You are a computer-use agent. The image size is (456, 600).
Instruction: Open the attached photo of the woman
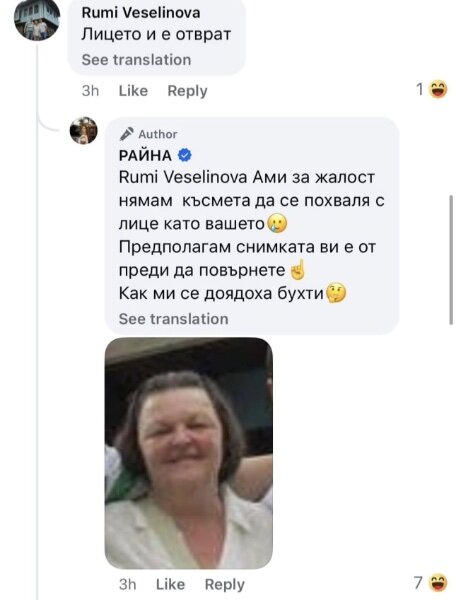(x=189, y=453)
